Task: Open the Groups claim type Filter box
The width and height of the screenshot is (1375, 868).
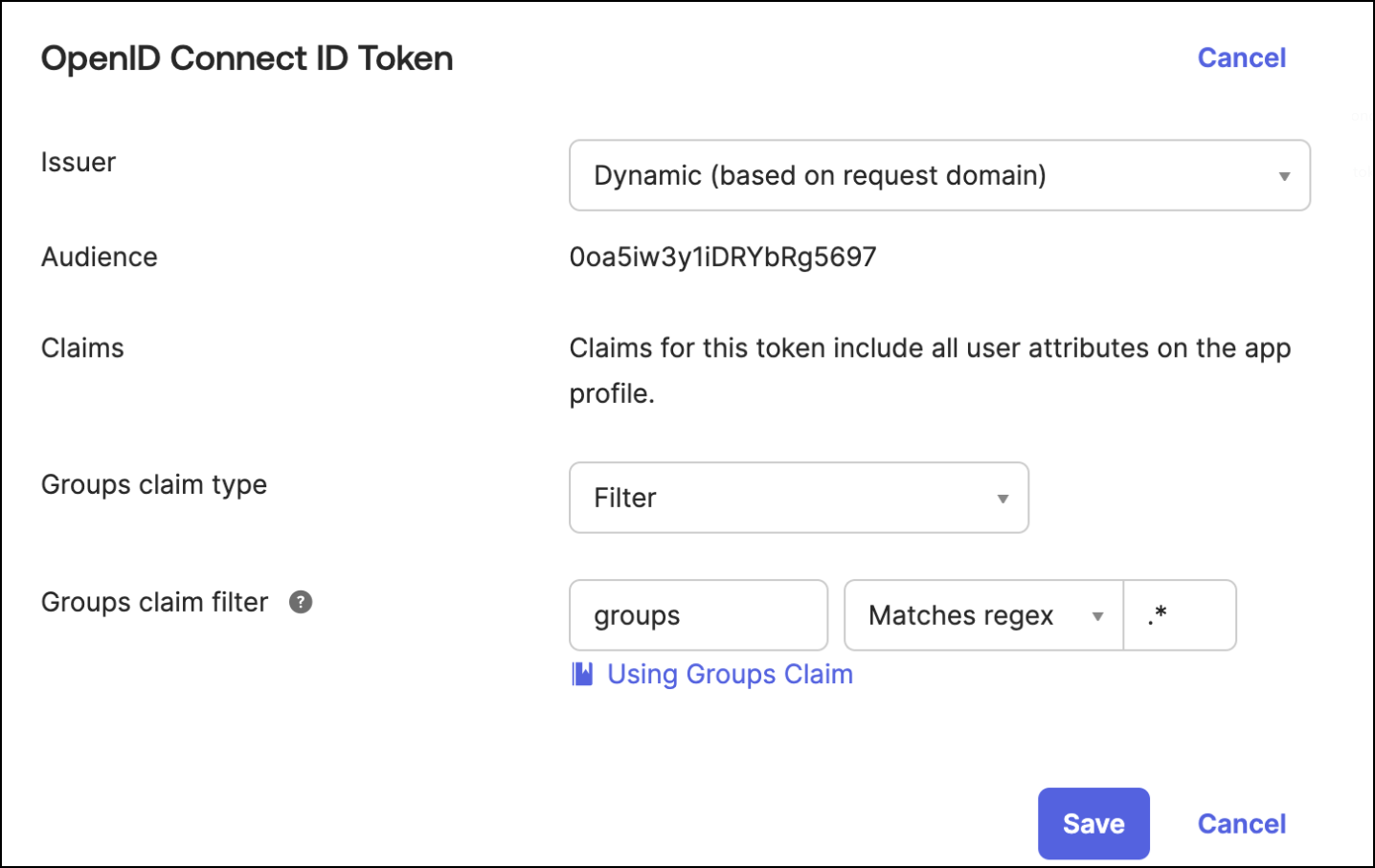Action: click(798, 498)
